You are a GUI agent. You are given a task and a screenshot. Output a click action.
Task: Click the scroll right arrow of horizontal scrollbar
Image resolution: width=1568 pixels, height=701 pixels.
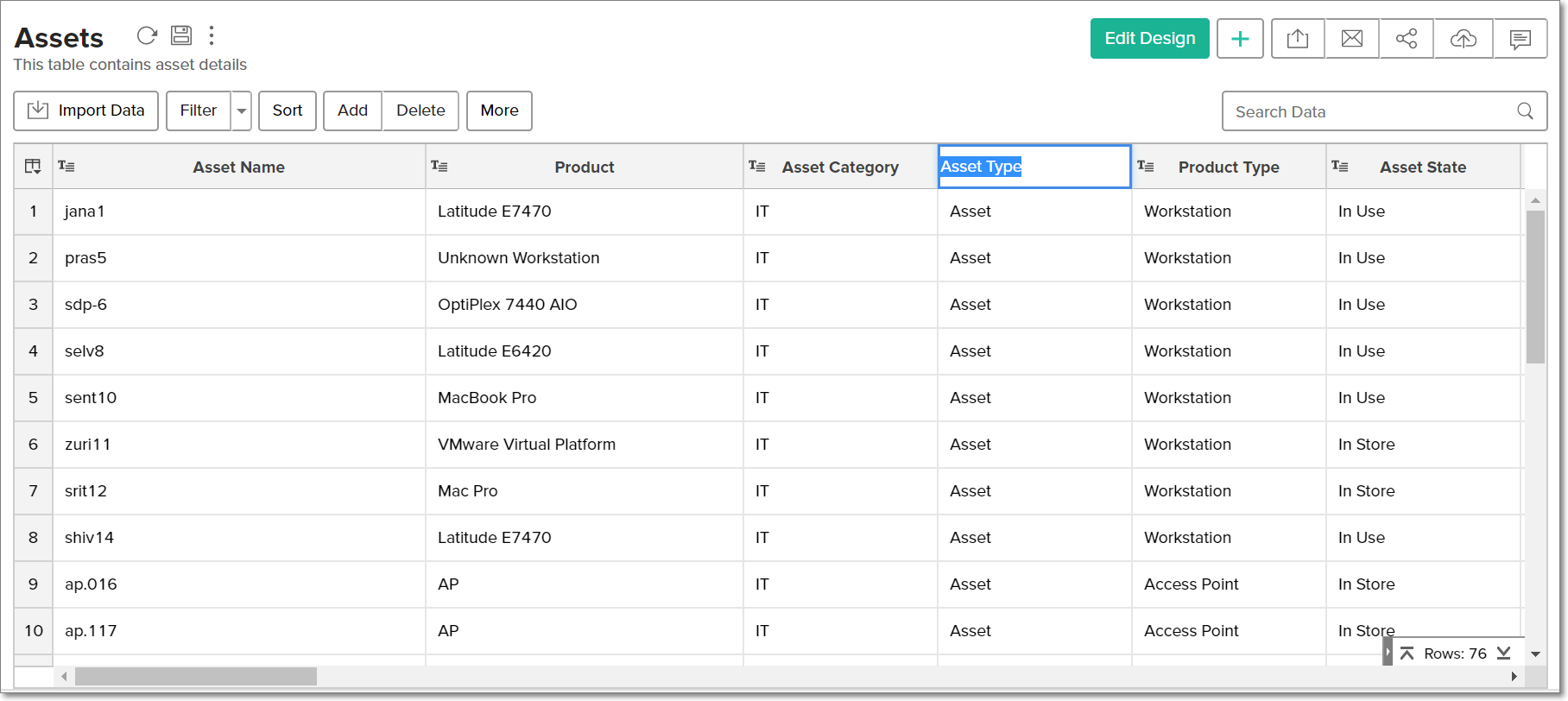tap(1514, 677)
